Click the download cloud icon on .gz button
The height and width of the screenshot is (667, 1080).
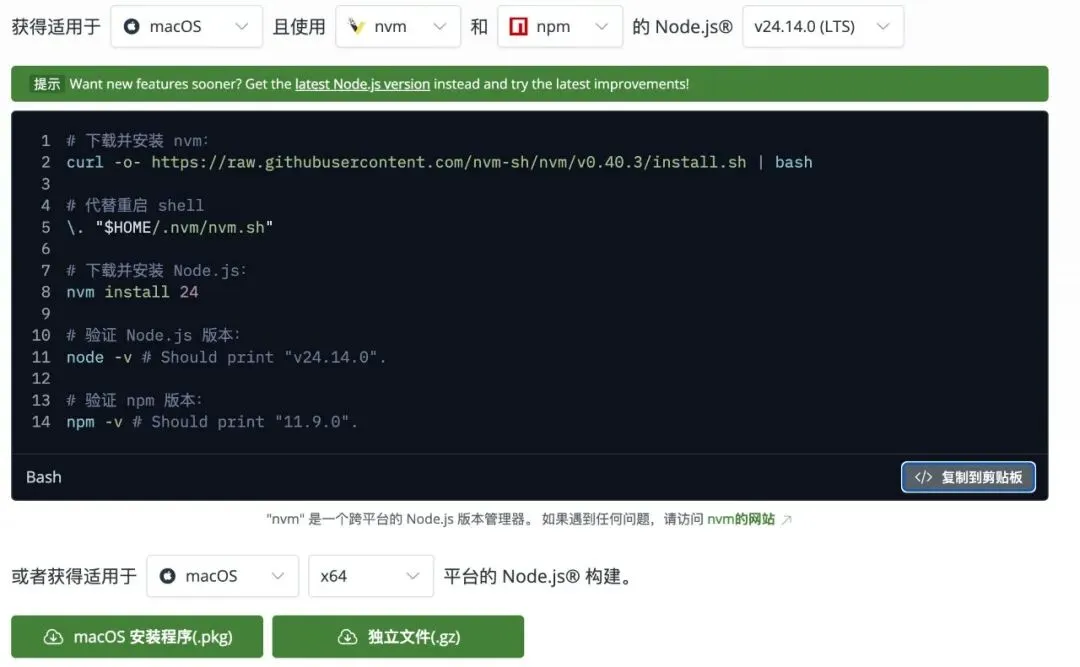pos(348,637)
